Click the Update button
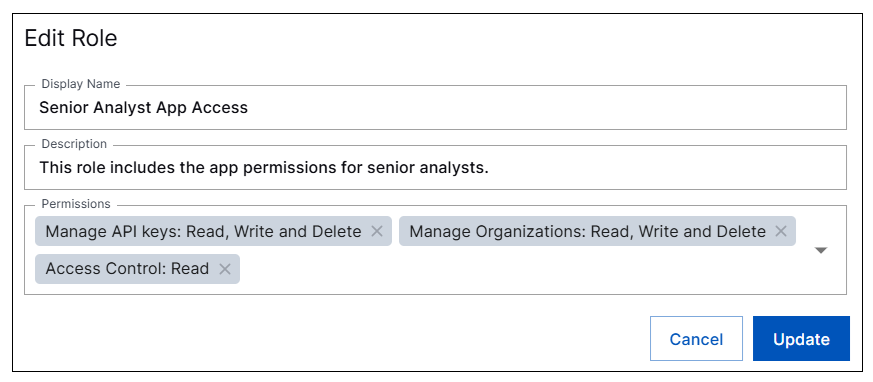This screenshot has width=873, height=382. 801,339
